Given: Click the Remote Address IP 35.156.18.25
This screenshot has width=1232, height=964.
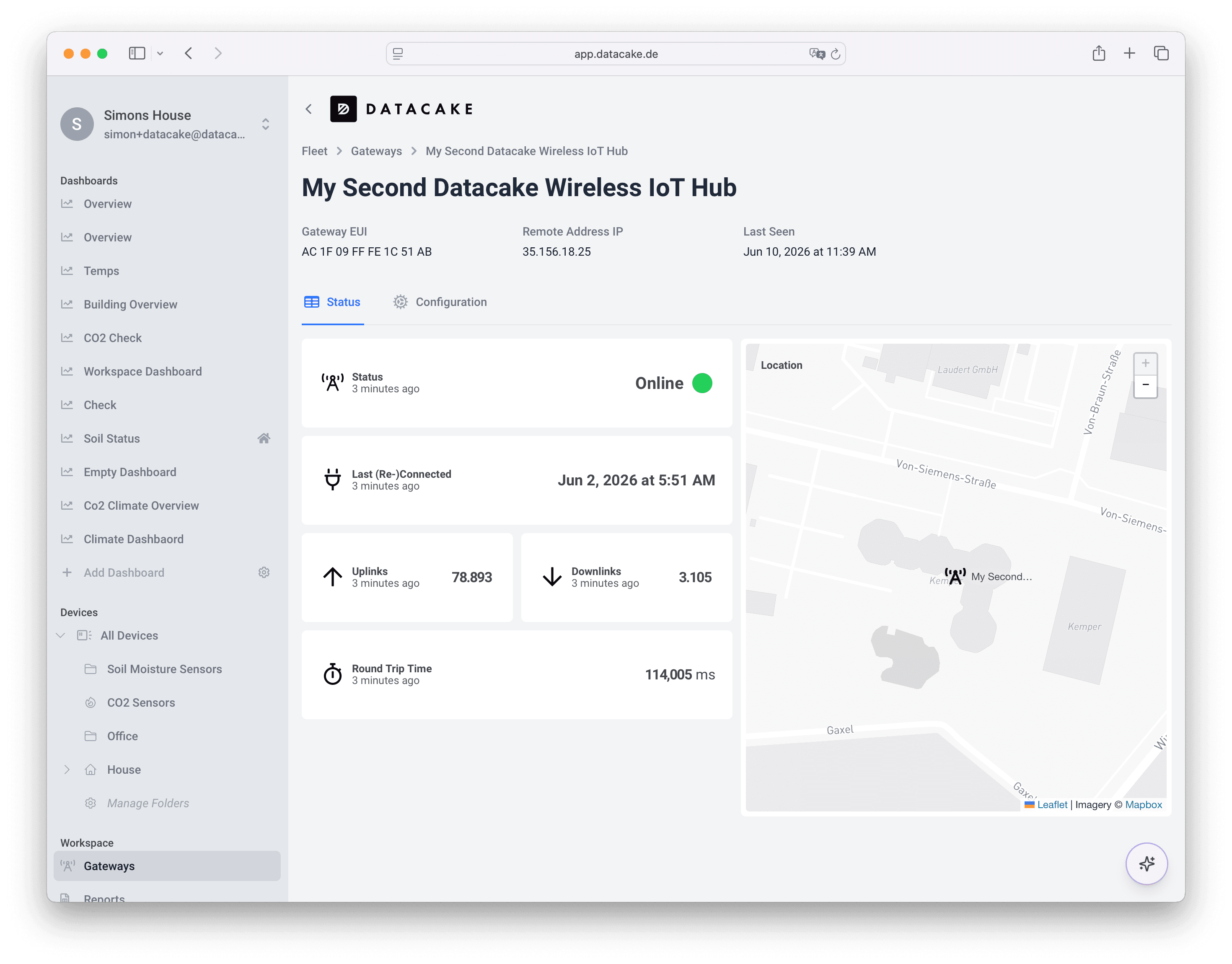Looking at the screenshot, I should click(556, 252).
